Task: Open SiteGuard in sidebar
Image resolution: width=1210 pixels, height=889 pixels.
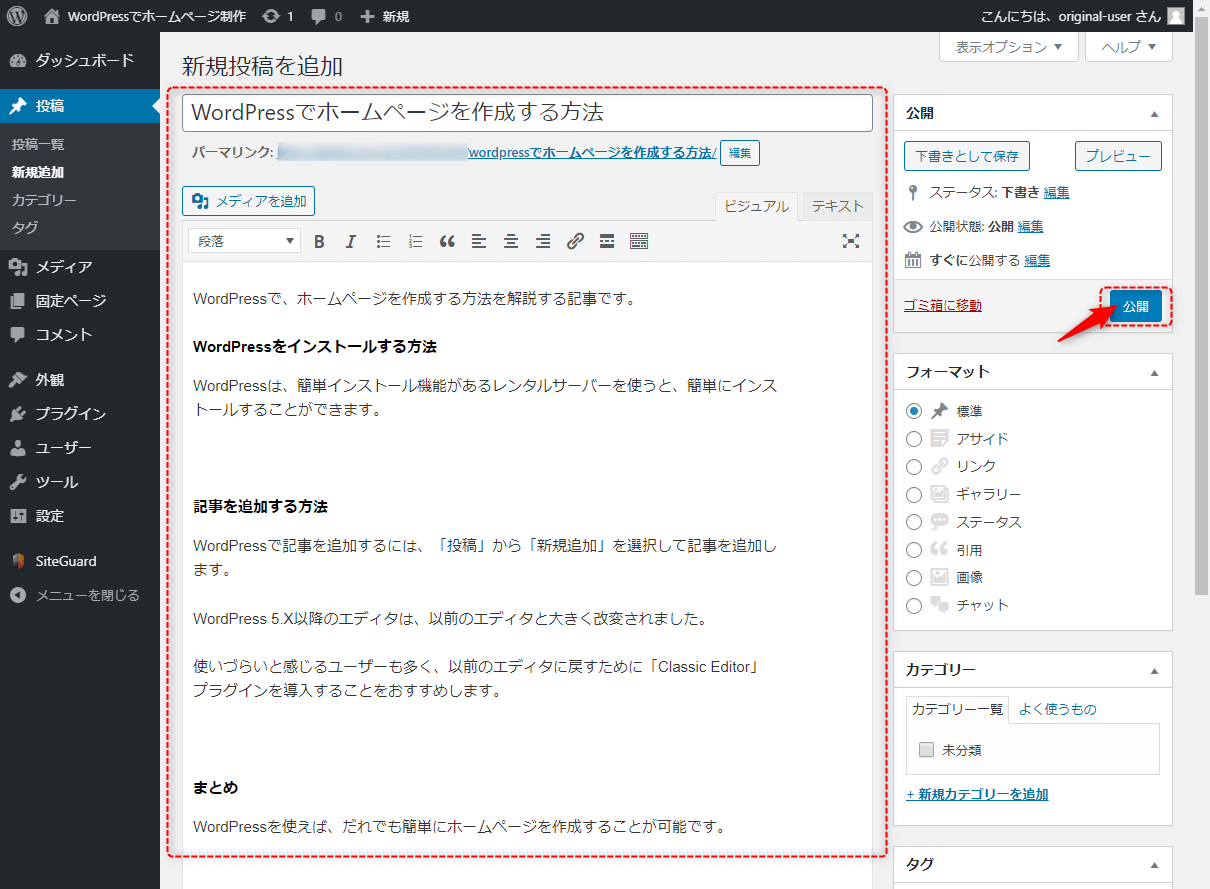Action: coord(80,561)
